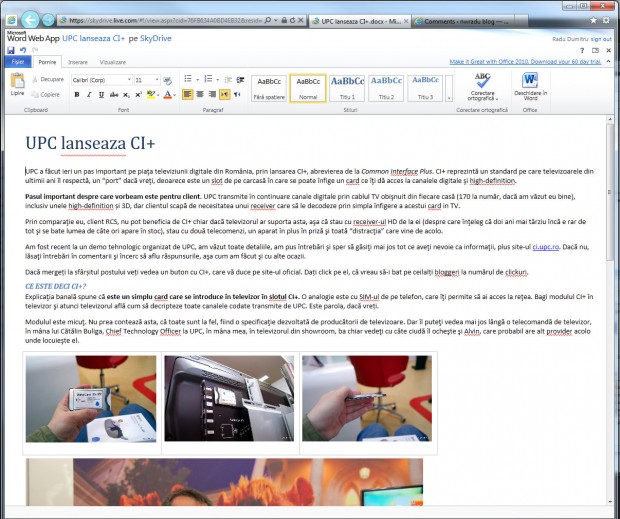Open help with the question mark icon
620x519 pixels.
[x=582, y=50]
